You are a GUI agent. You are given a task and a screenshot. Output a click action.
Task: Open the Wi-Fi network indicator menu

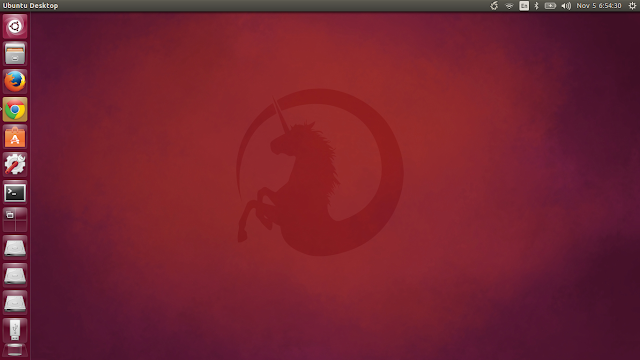pyautogui.click(x=509, y=6)
